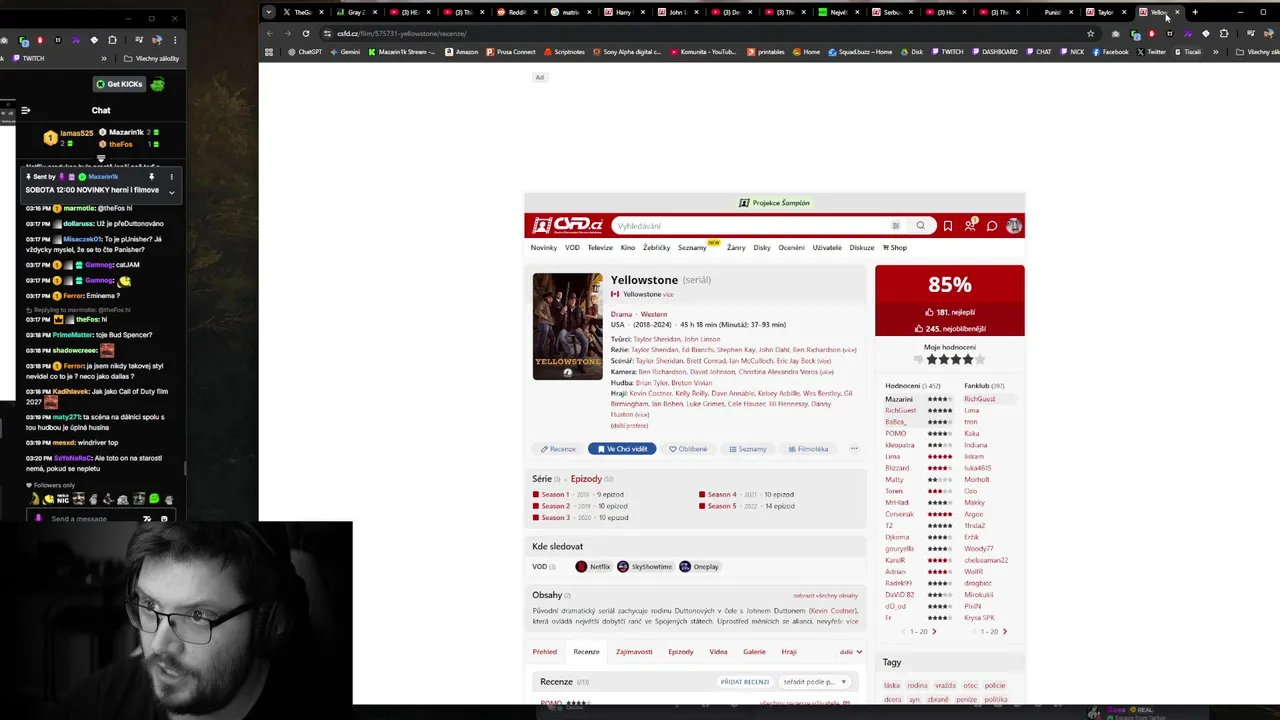Image resolution: width=1280 pixels, height=720 pixels.
Task: Click the Filmotéka button
Action: click(x=808, y=449)
